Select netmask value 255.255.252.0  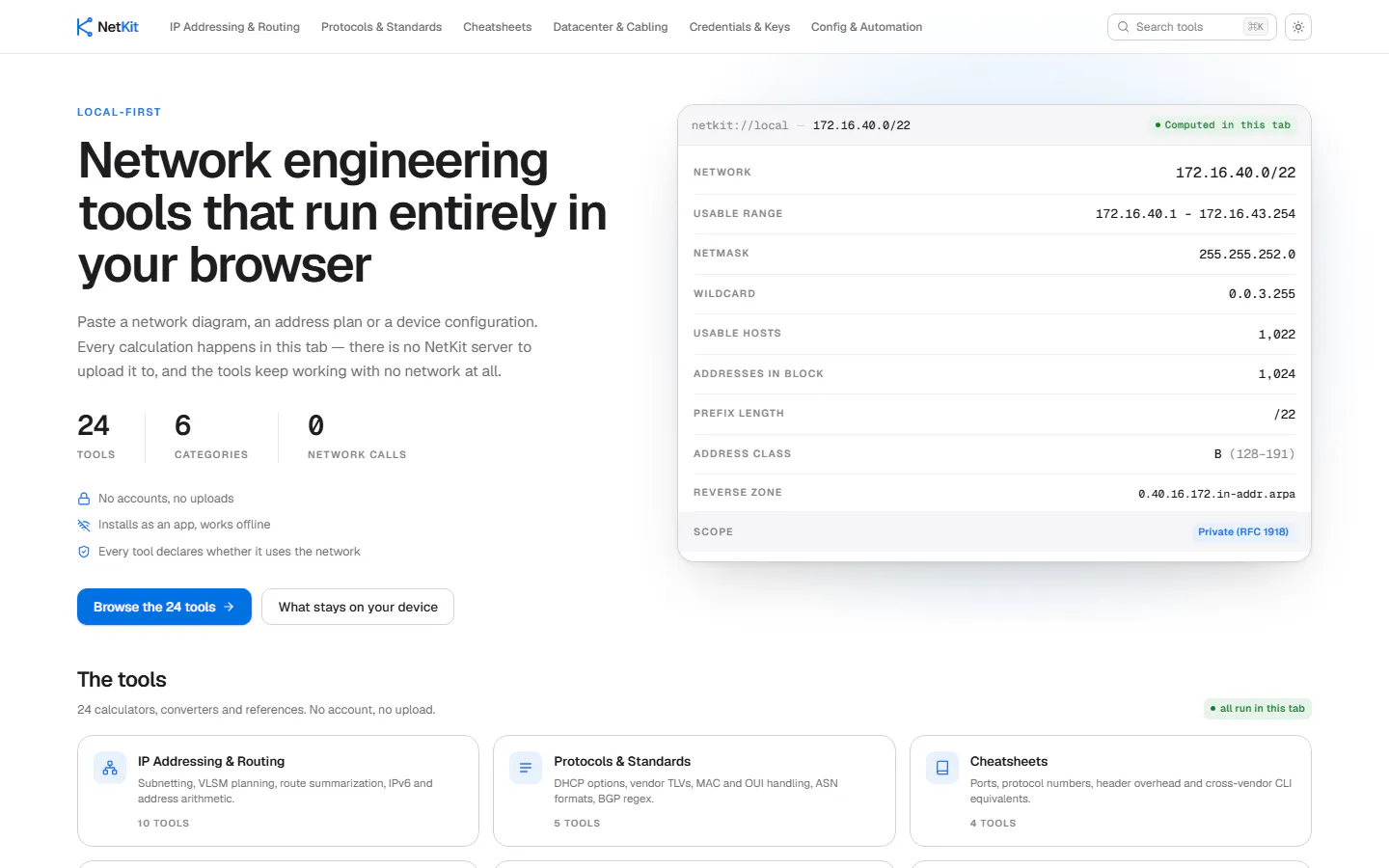1247,255
